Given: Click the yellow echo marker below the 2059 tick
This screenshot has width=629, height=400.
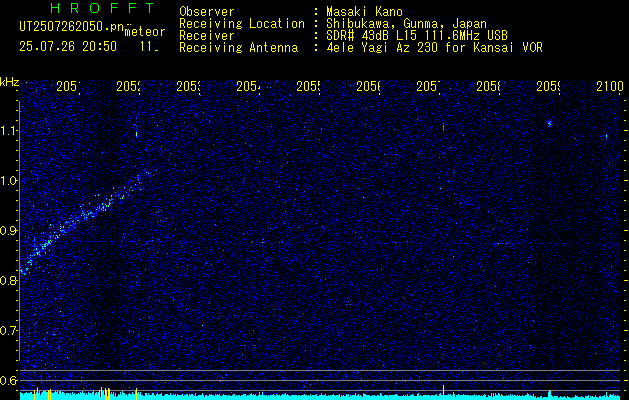Looking at the screenshot, I should (x=549, y=395).
